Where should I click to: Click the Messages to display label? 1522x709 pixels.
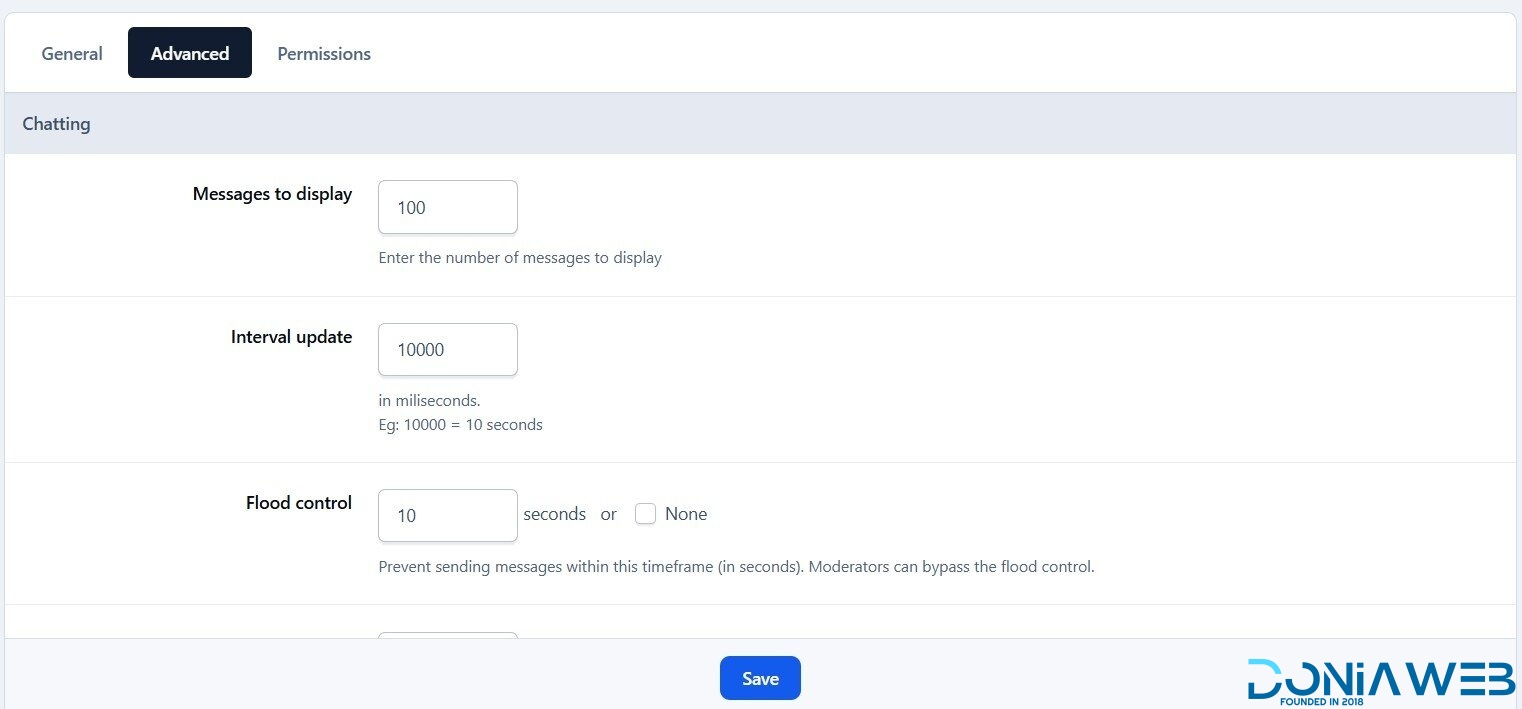tap(272, 194)
